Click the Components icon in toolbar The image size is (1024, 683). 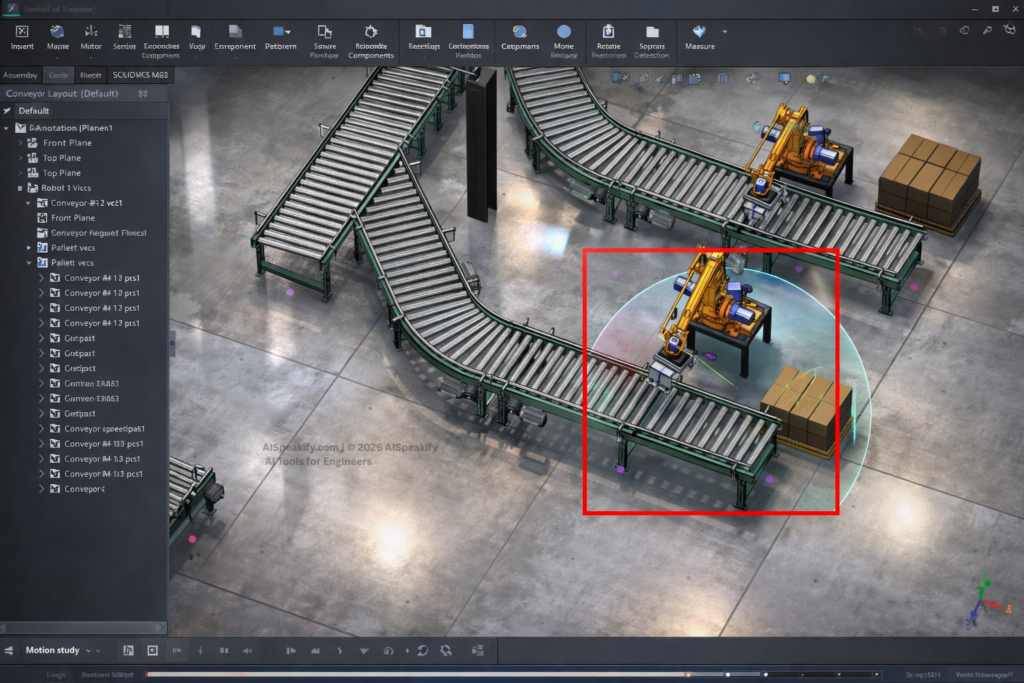click(519, 32)
